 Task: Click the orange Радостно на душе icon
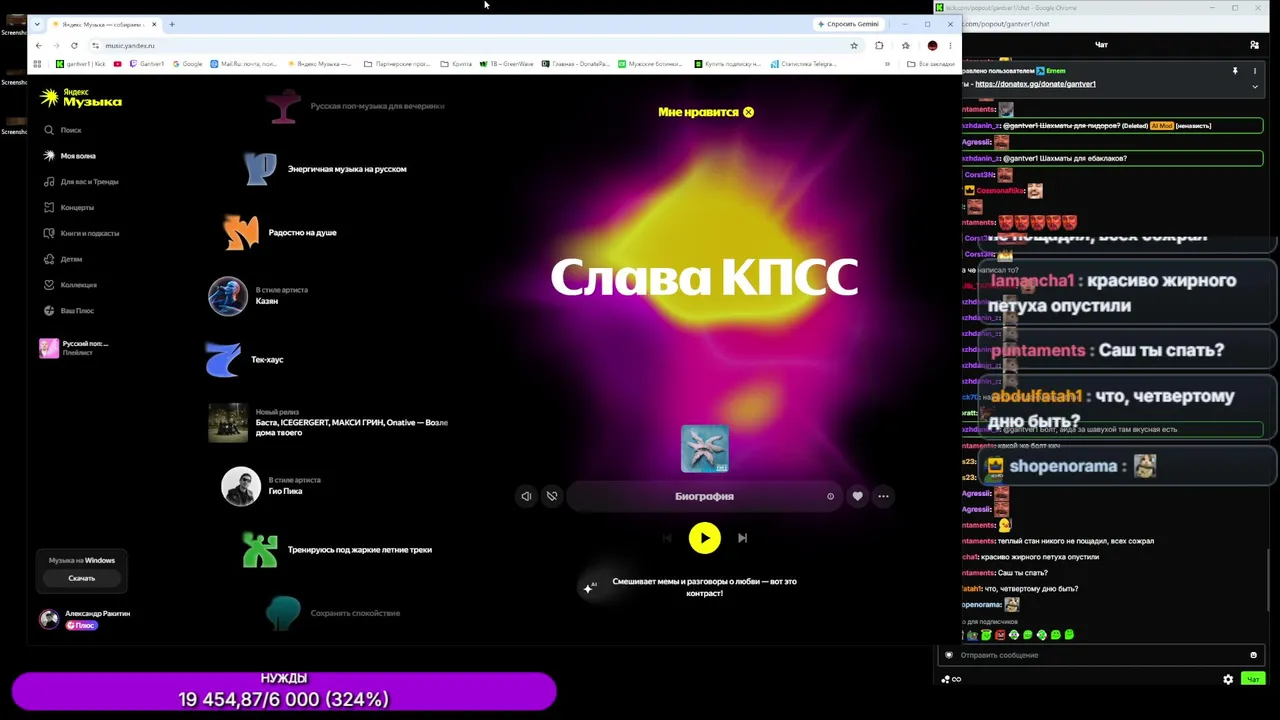coord(241,233)
